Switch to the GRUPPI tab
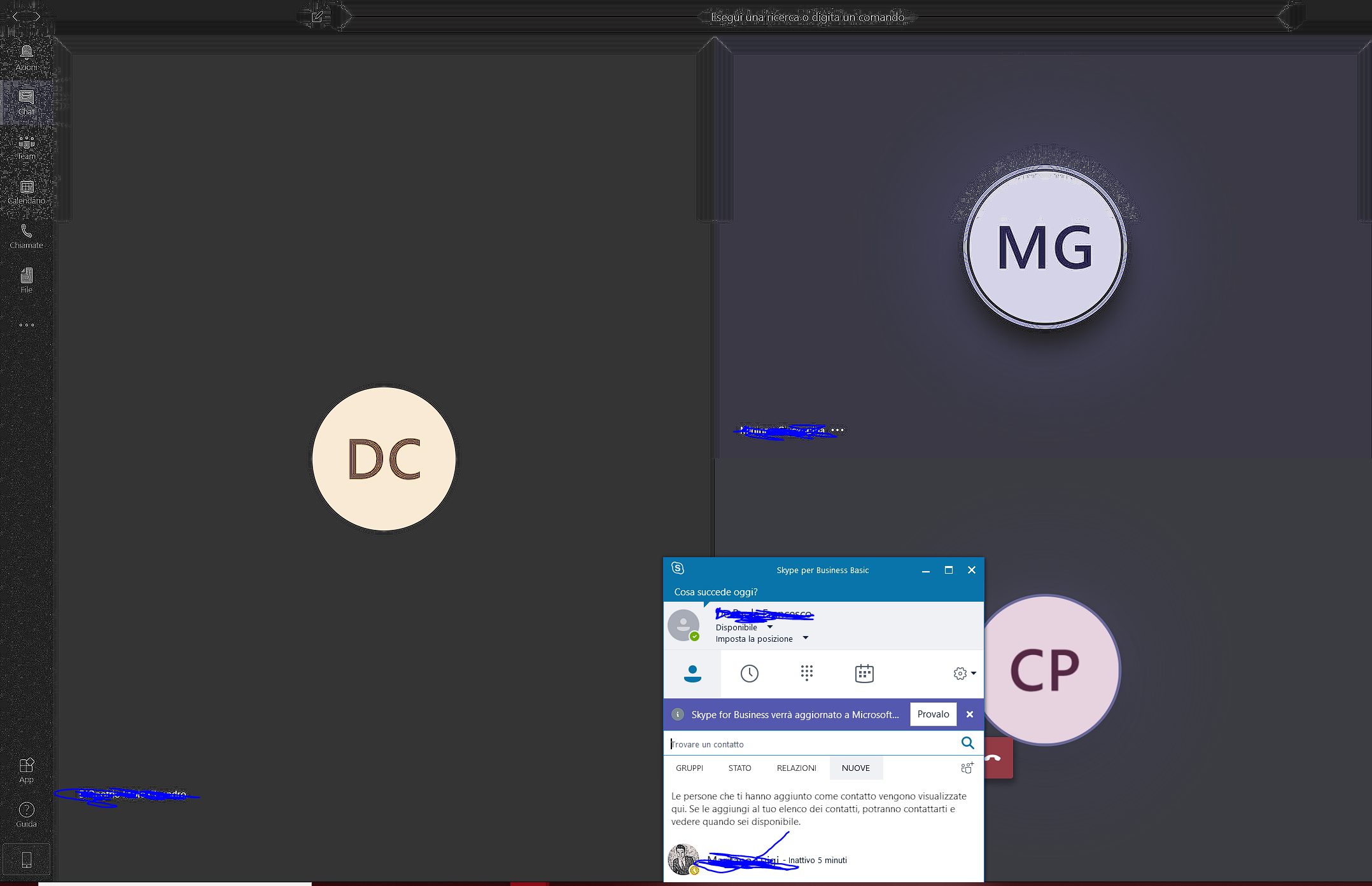1372x886 pixels. [x=689, y=768]
